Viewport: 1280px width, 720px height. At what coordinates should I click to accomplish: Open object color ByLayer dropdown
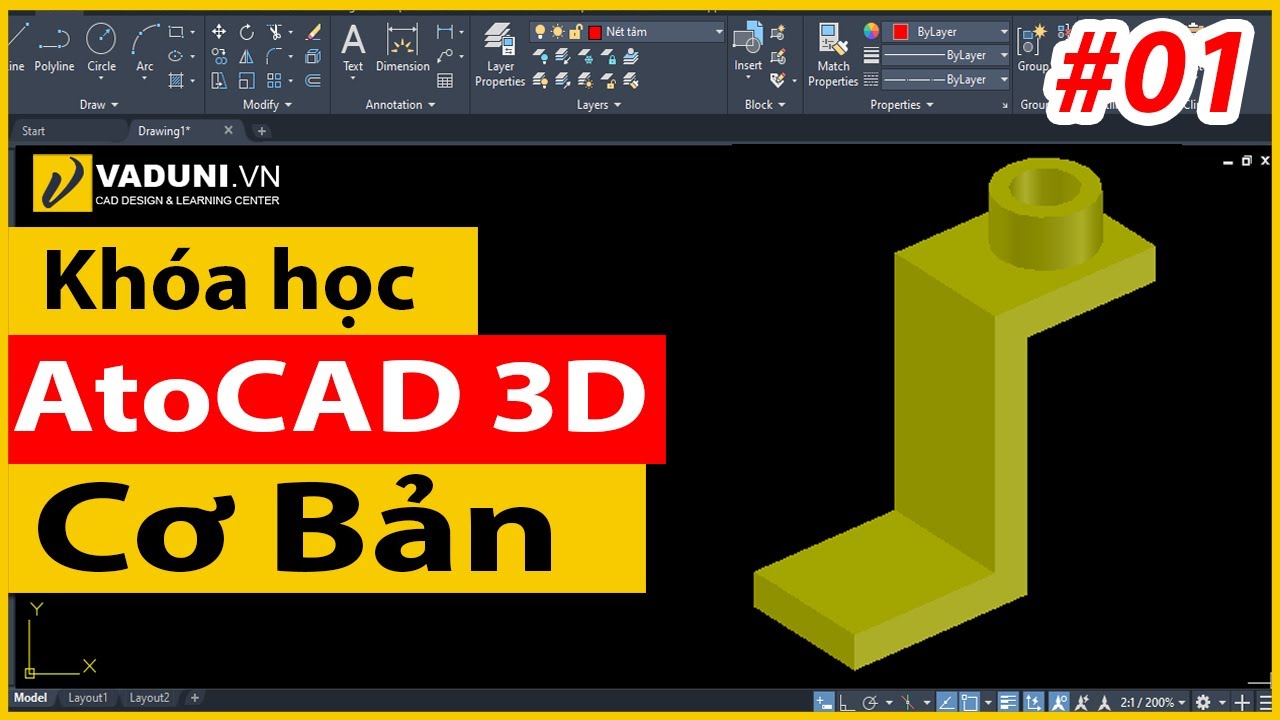(x=946, y=32)
